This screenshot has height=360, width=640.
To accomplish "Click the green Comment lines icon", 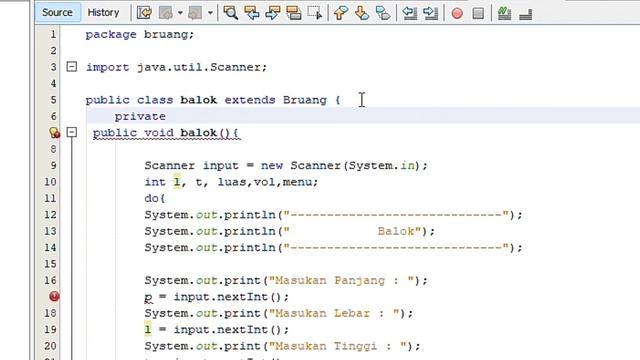I will tap(504, 13).
